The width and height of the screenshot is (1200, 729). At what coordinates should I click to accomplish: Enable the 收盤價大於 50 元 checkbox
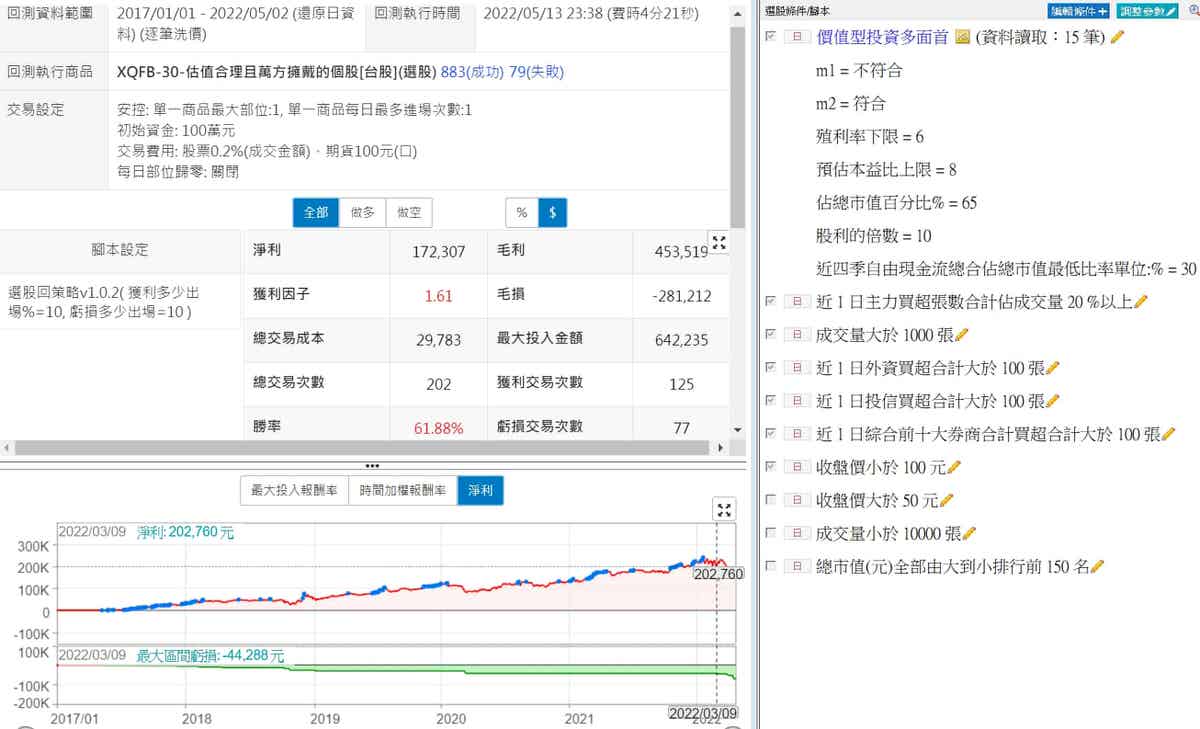tap(770, 500)
